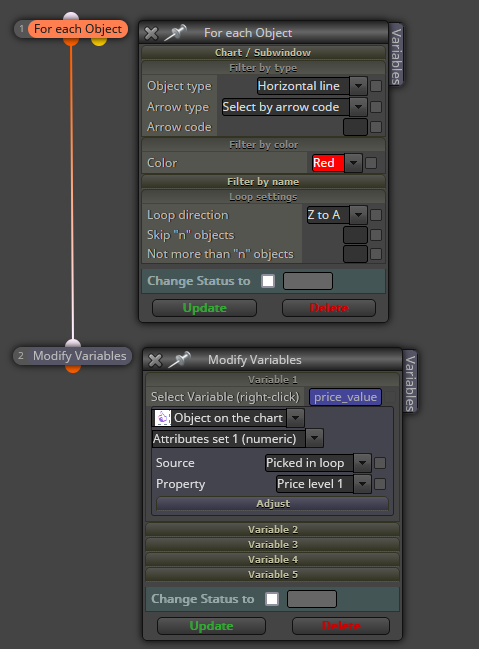Image resolution: width=479 pixels, height=649 pixels.
Task: Click orange output dot under For each Object
Action: pos(71,41)
